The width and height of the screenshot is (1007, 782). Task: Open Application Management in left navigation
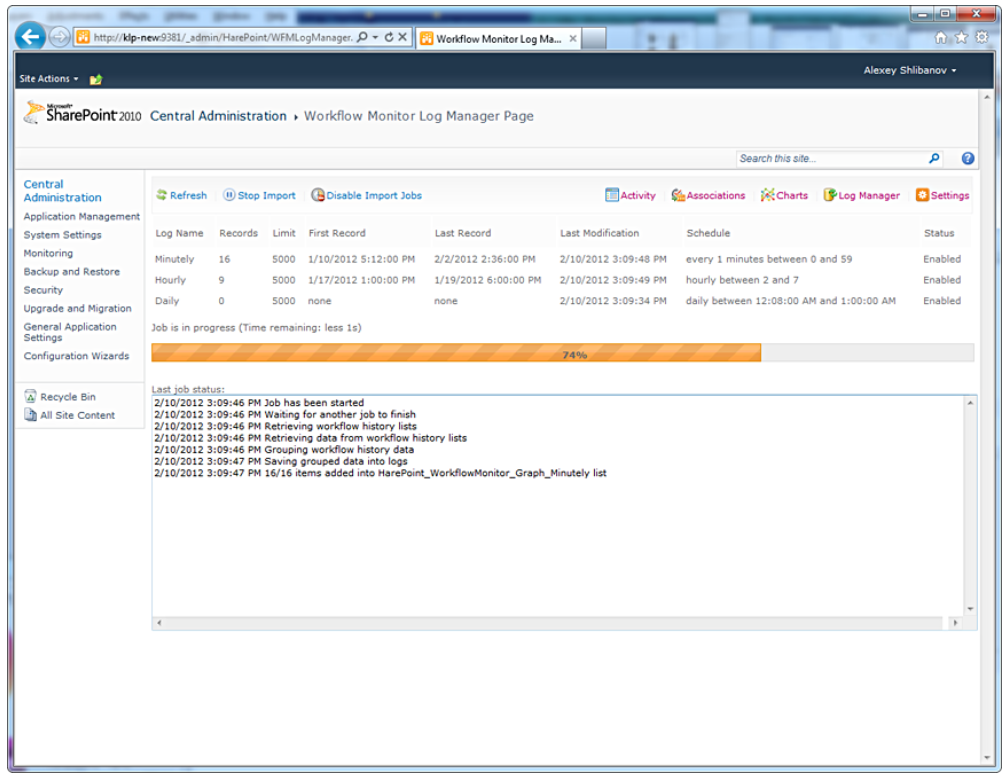point(82,217)
